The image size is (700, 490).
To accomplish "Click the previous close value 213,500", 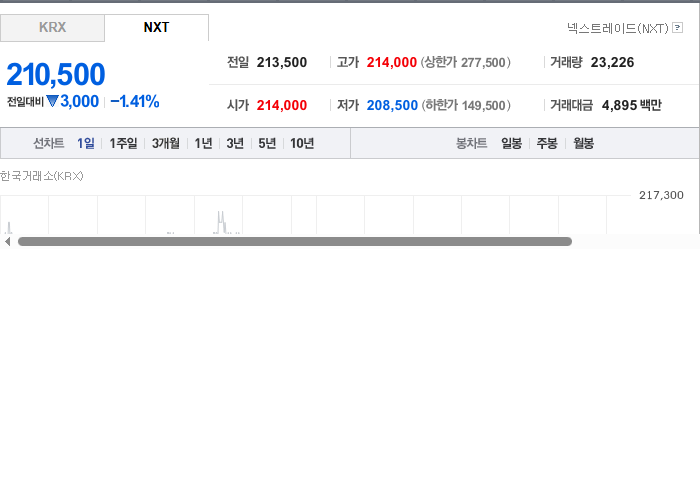I will (282, 62).
